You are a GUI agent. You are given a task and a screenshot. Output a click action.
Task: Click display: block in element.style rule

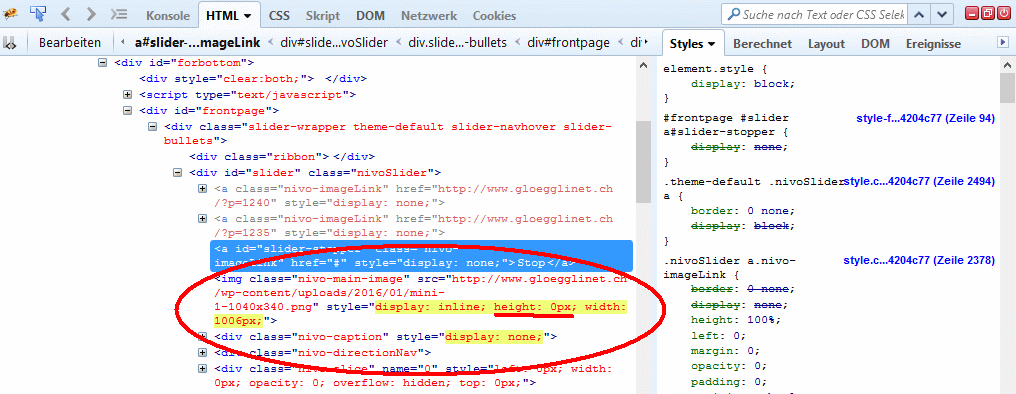[x=742, y=84]
